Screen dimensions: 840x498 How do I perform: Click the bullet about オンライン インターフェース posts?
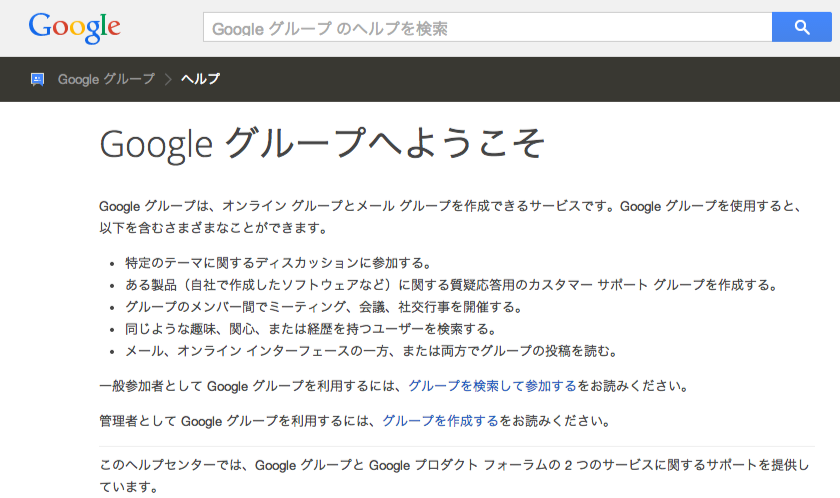pos(372,351)
